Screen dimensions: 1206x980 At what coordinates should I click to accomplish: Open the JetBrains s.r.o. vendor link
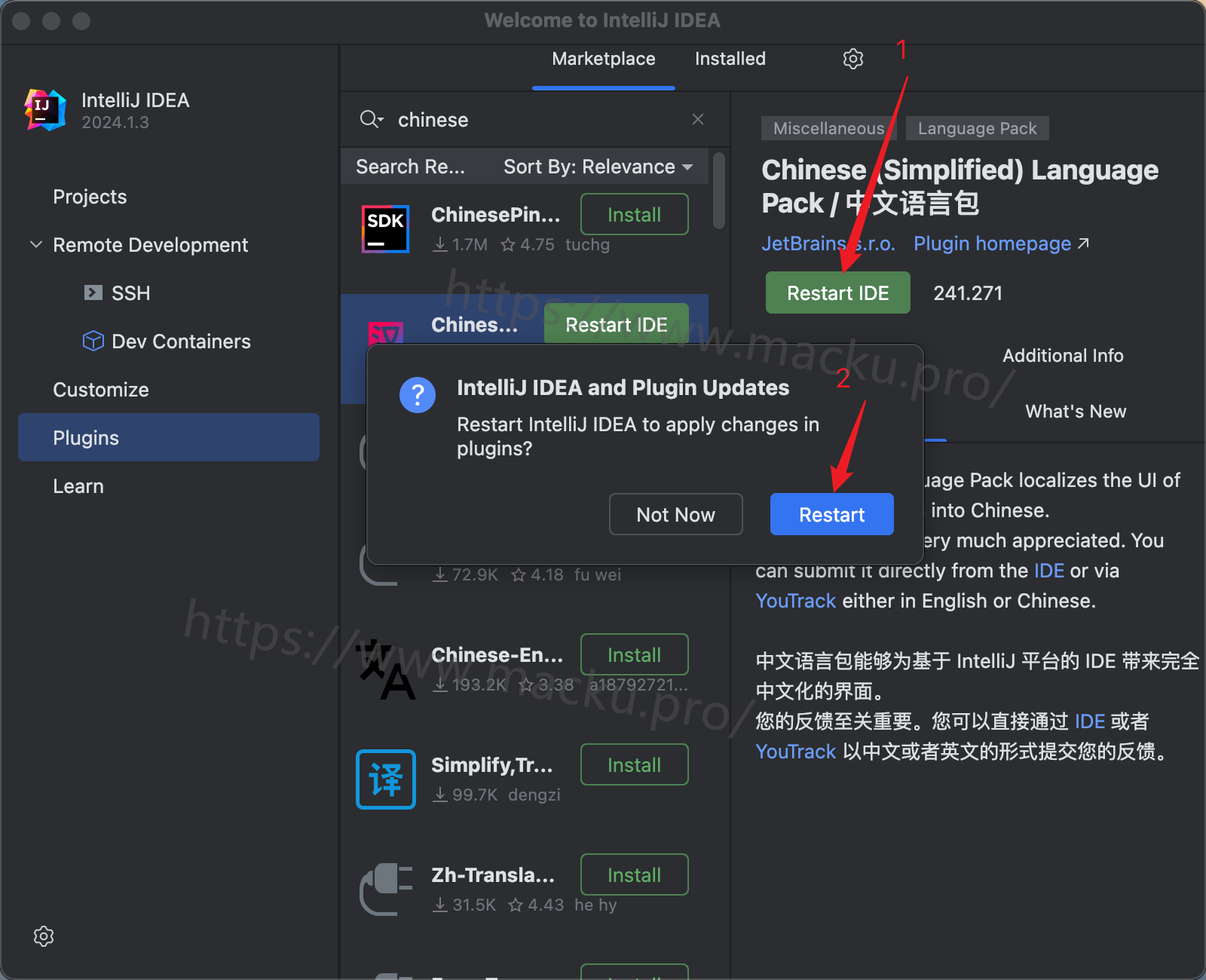tap(828, 243)
